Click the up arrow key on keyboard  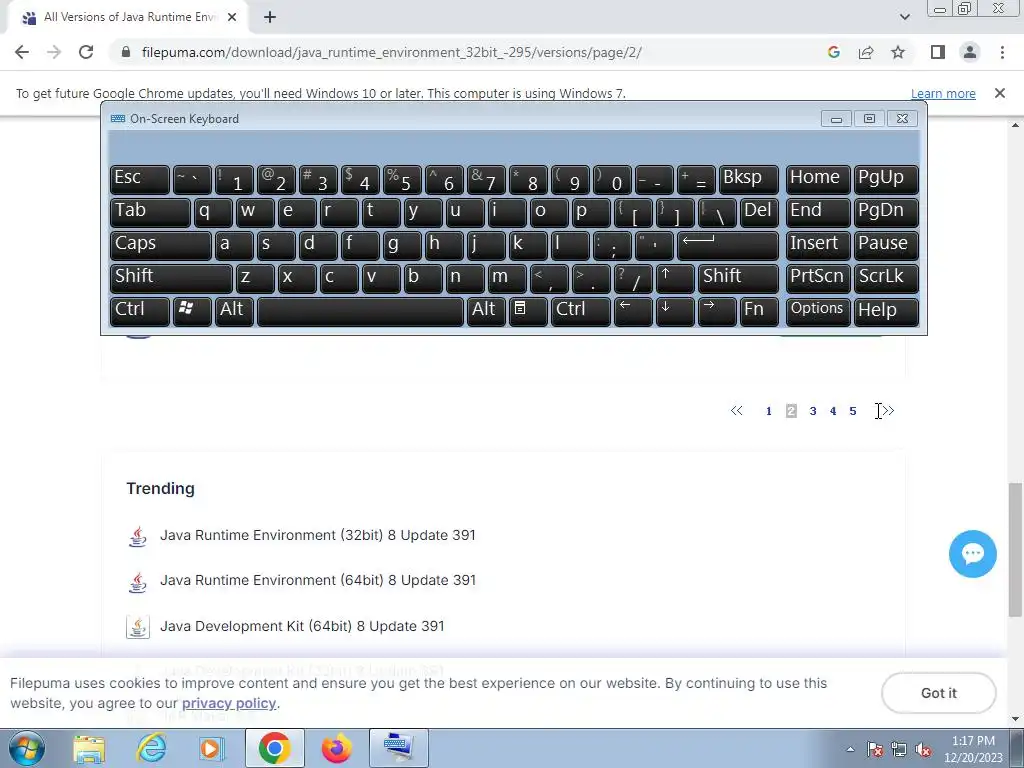[x=675, y=278]
